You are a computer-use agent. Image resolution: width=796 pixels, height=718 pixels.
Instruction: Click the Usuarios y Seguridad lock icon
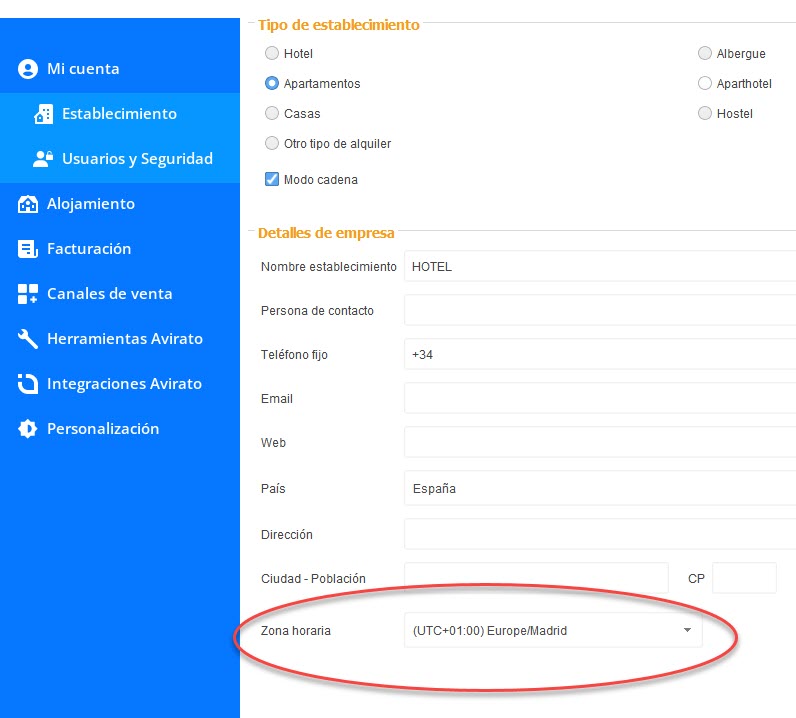pos(43,159)
